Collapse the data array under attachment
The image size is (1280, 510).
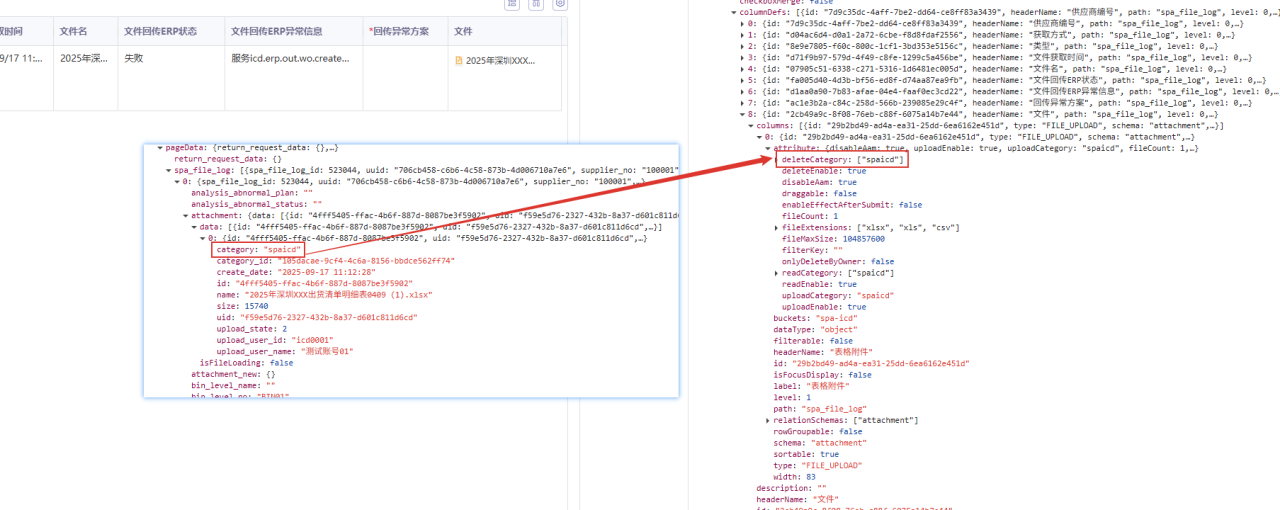click(194, 227)
